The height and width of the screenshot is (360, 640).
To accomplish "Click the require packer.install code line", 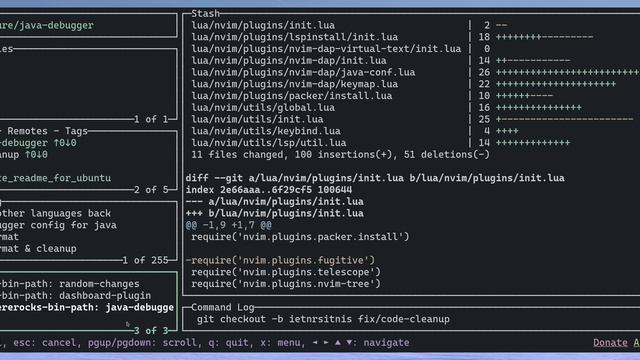I will pyautogui.click(x=300, y=237).
